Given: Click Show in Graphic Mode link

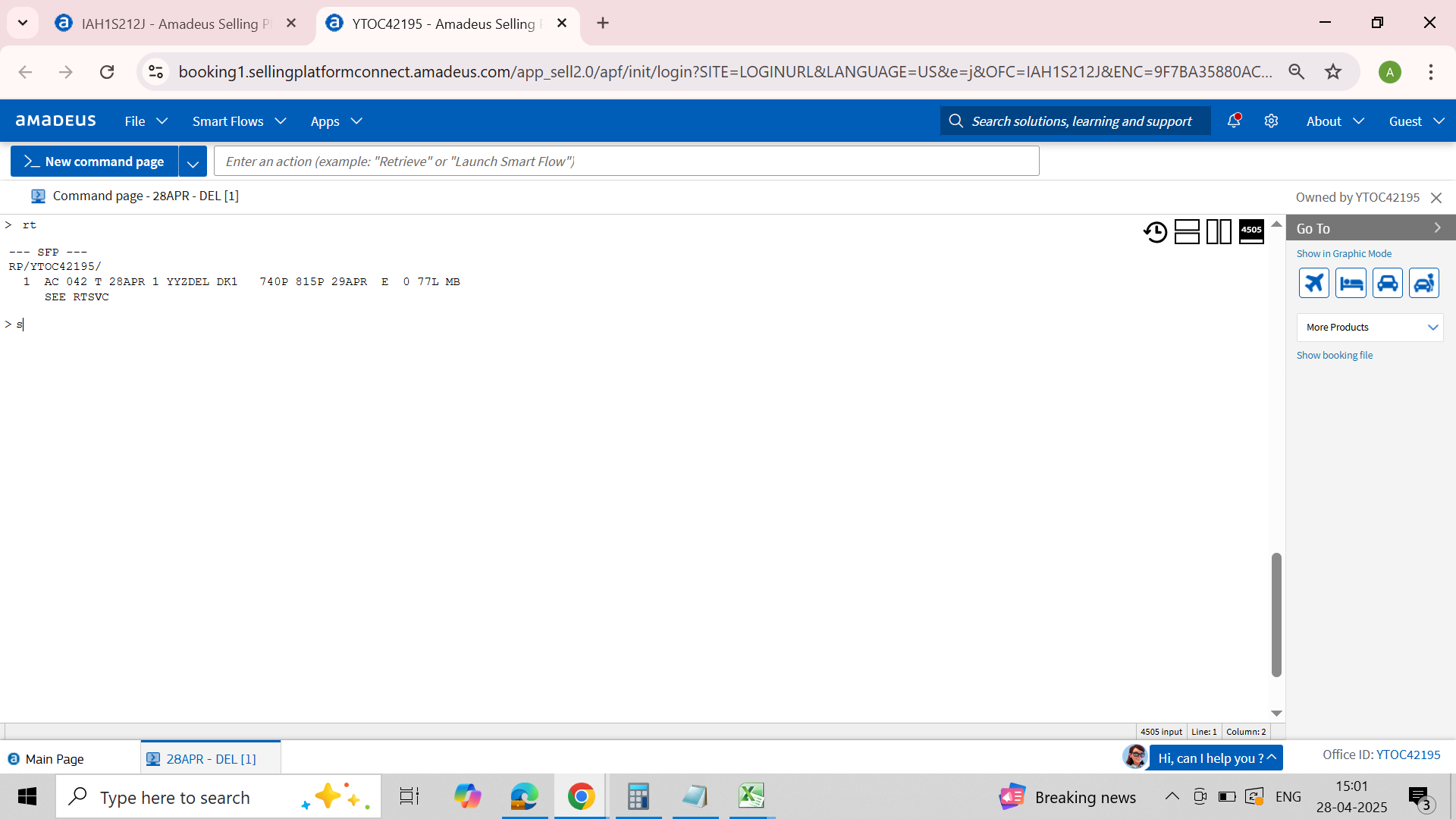Looking at the screenshot, I should click(x=1344, y=254).
